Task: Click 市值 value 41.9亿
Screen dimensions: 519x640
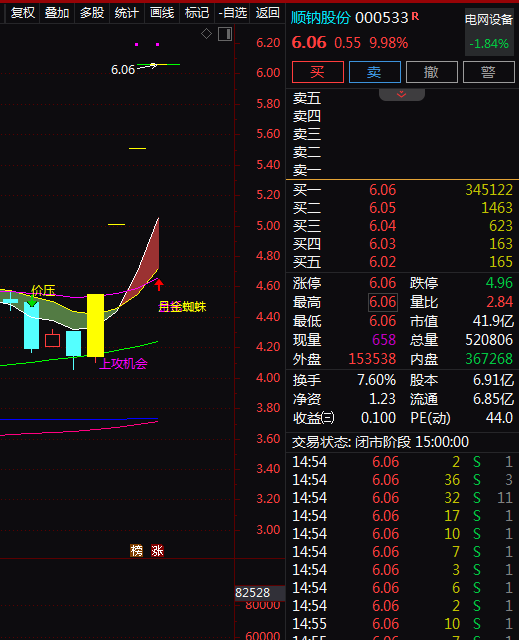Action: tap(493, 321)
